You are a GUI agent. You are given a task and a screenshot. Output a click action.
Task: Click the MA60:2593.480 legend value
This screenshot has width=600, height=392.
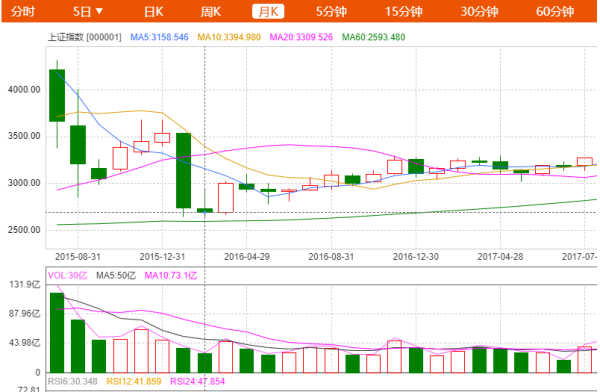coord(373,37)
